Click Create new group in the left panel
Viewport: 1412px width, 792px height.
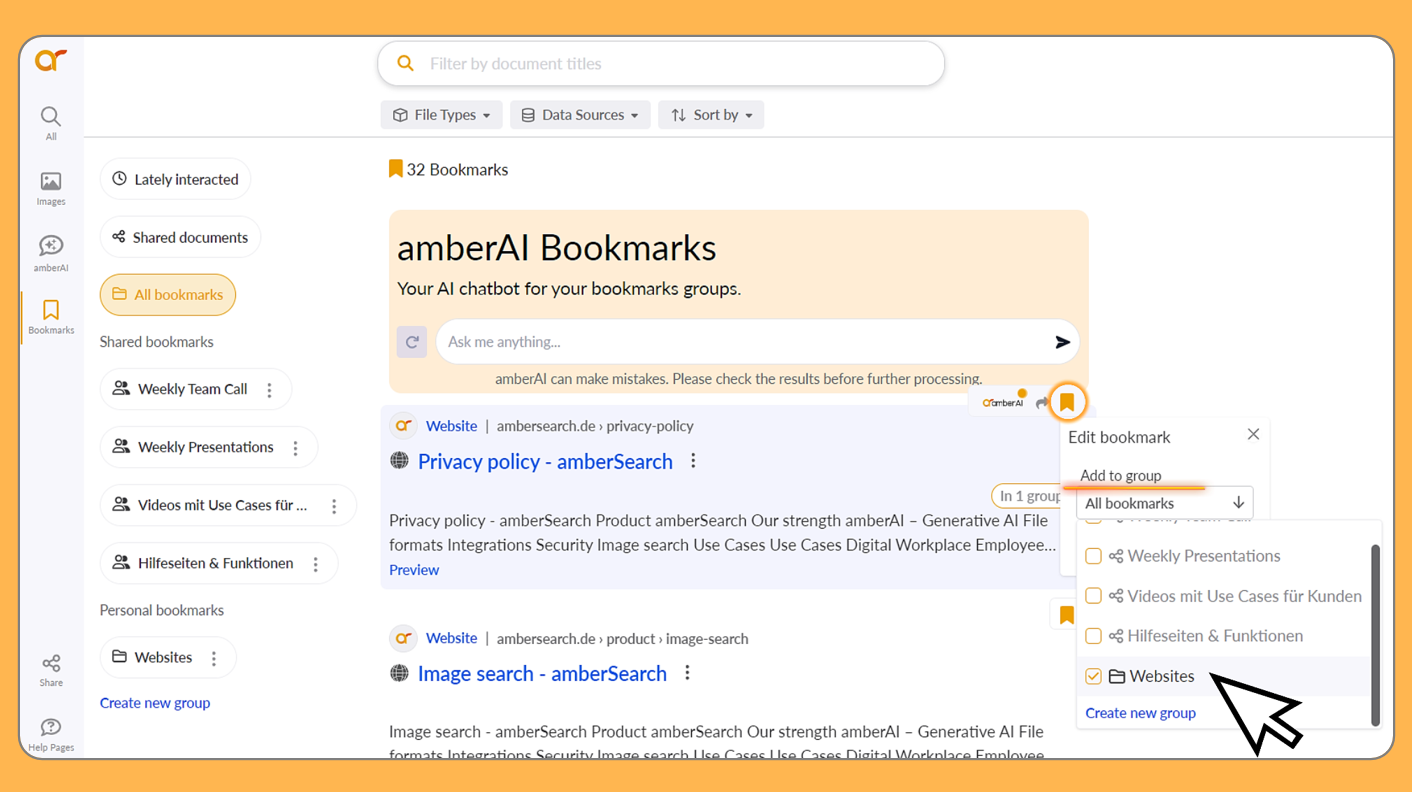coord(155,703)
